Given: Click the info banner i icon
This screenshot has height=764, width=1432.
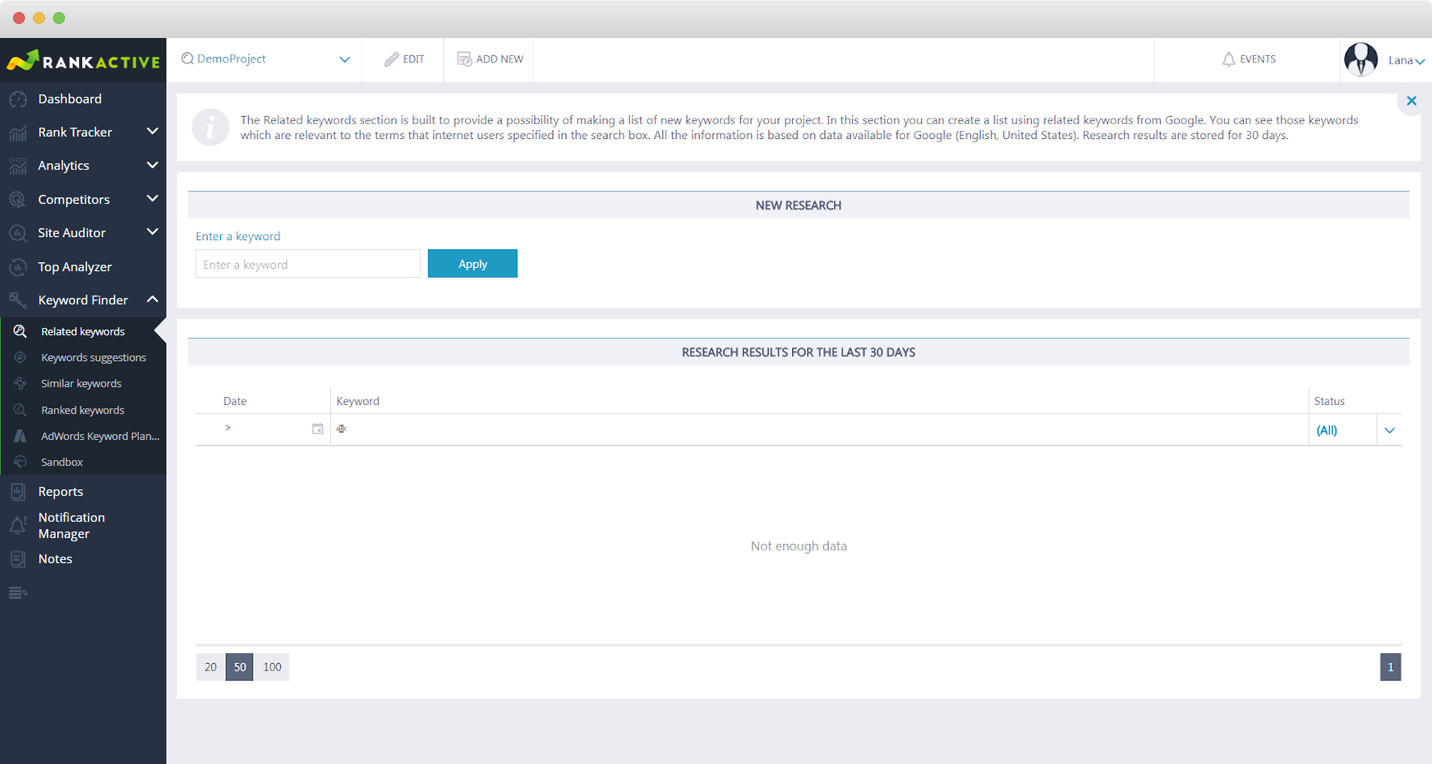Looking at the screenshot, I should (210, 127).
